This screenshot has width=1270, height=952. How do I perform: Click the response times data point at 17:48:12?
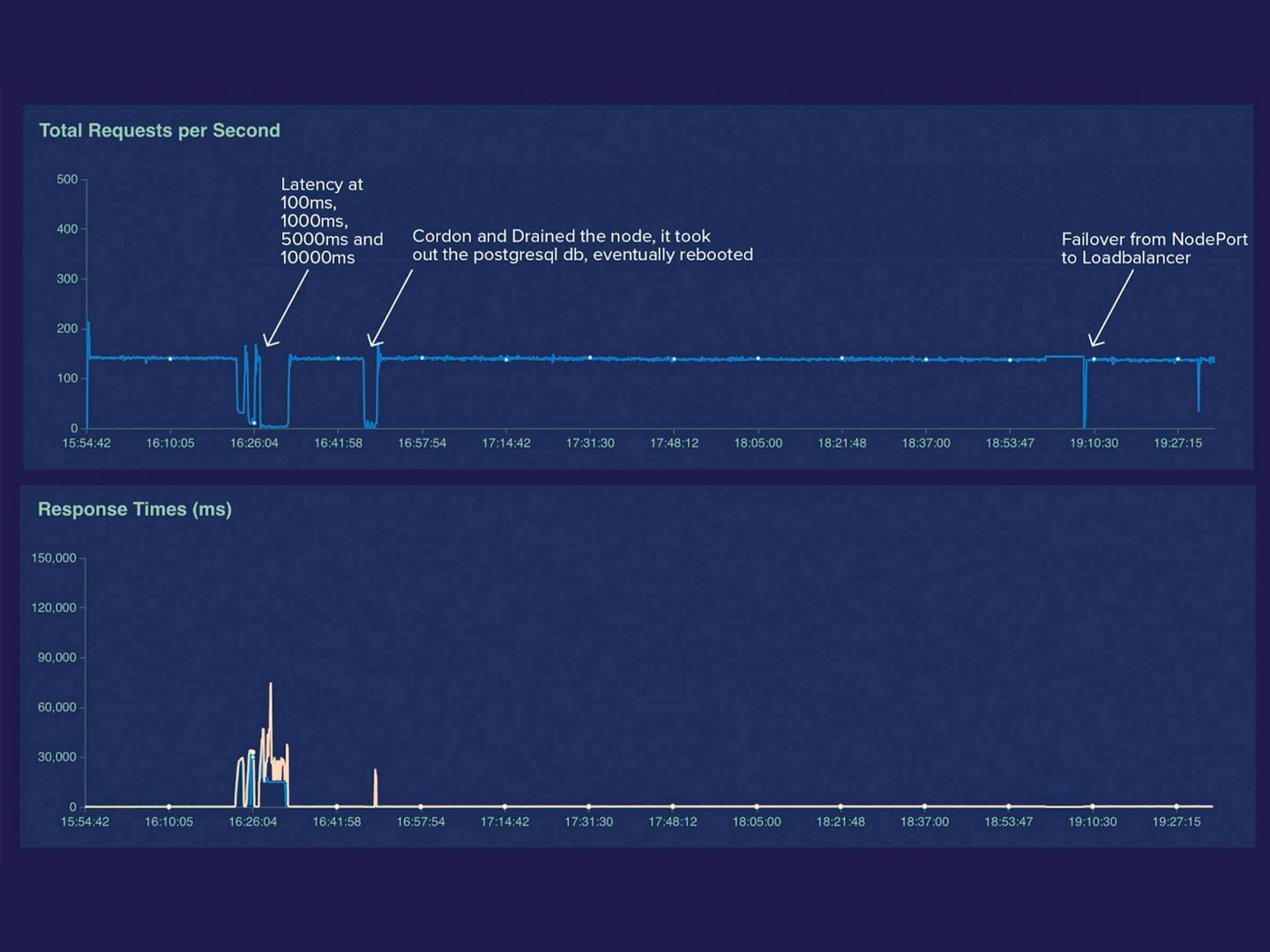point(673,807)
